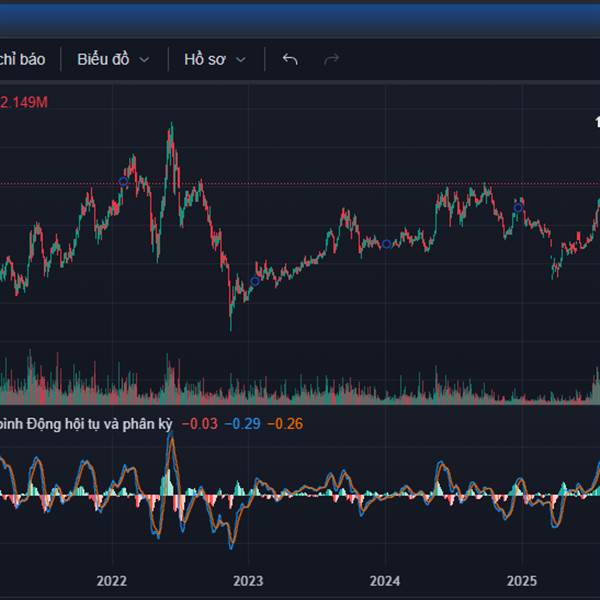Click the 2022 label on the time axis

point(112,580)
